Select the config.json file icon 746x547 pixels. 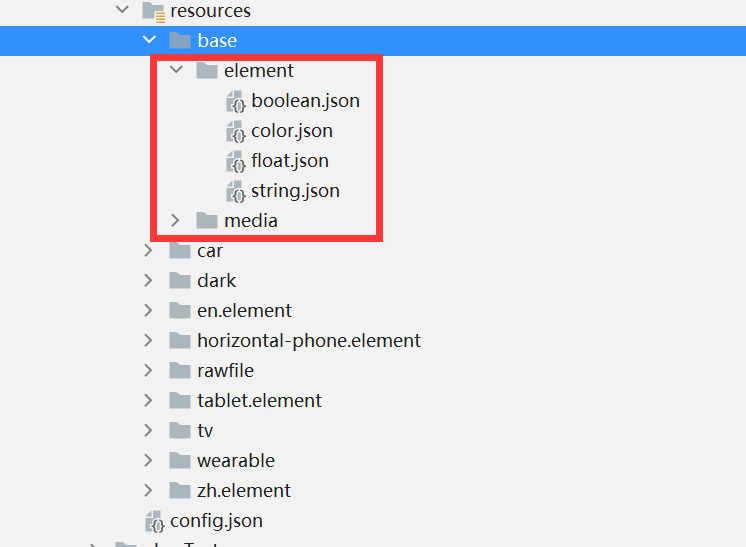pyautogui.click(x=155, y=521)
